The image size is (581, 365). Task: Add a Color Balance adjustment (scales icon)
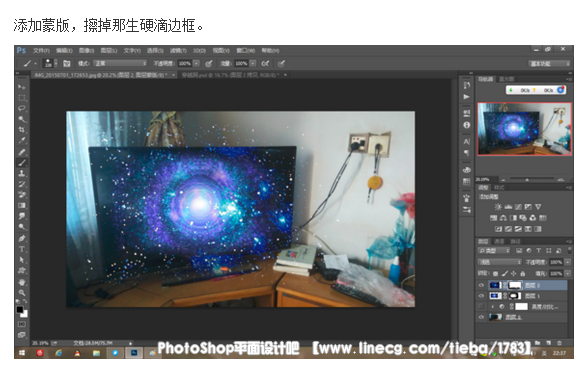click(x=503, y=218)
